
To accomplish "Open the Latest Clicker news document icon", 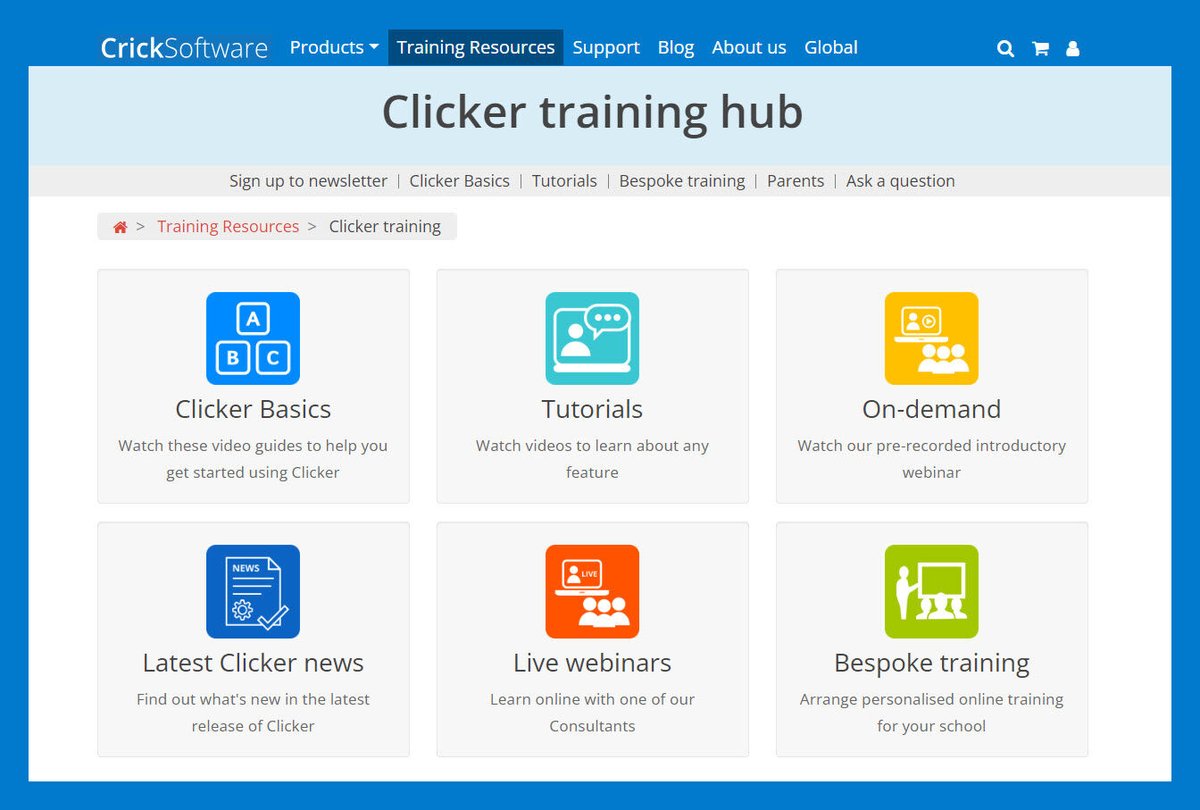I will 252,591.
